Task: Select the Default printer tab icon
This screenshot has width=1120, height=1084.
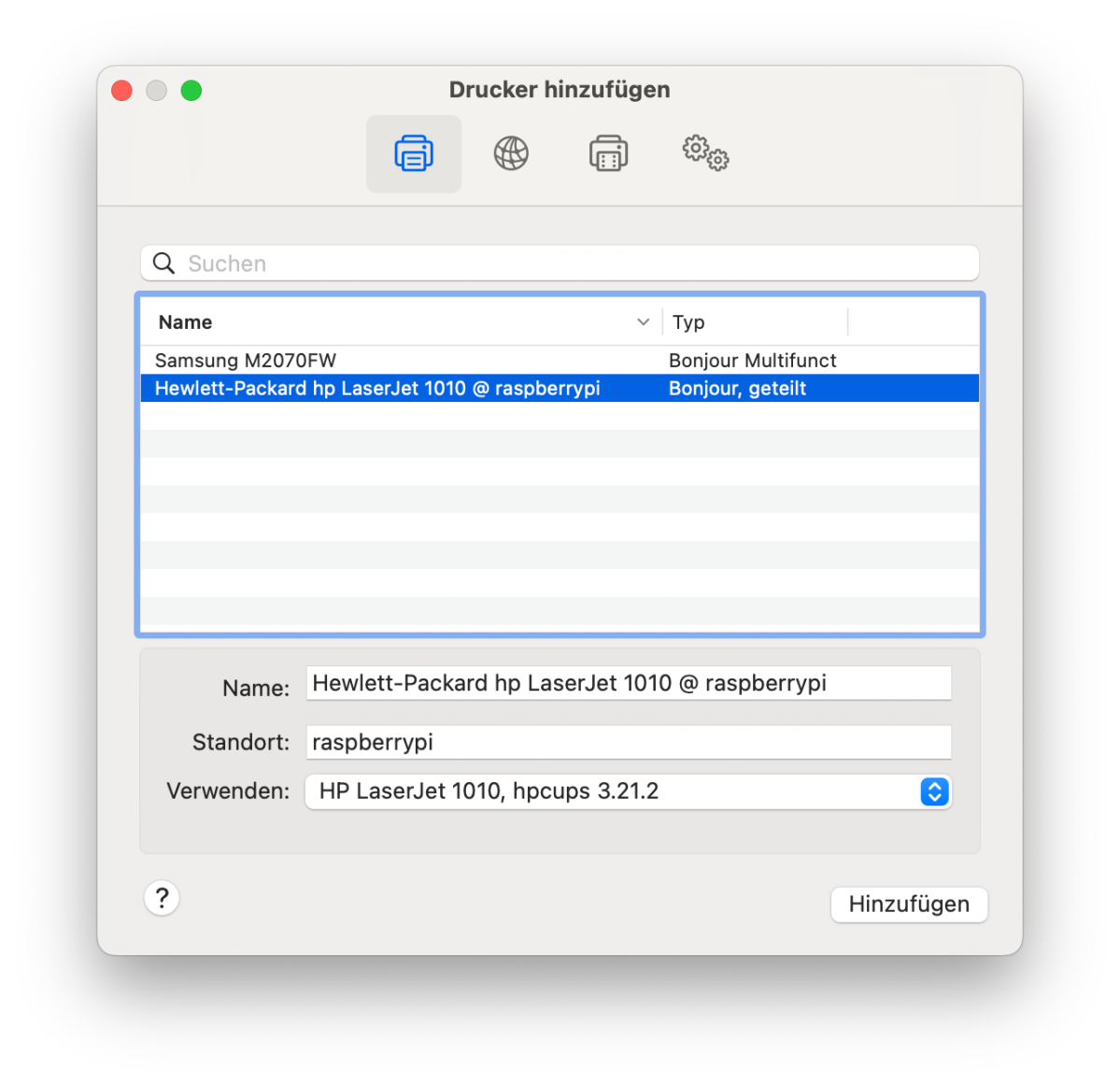Action: click(x=414, y=153)
